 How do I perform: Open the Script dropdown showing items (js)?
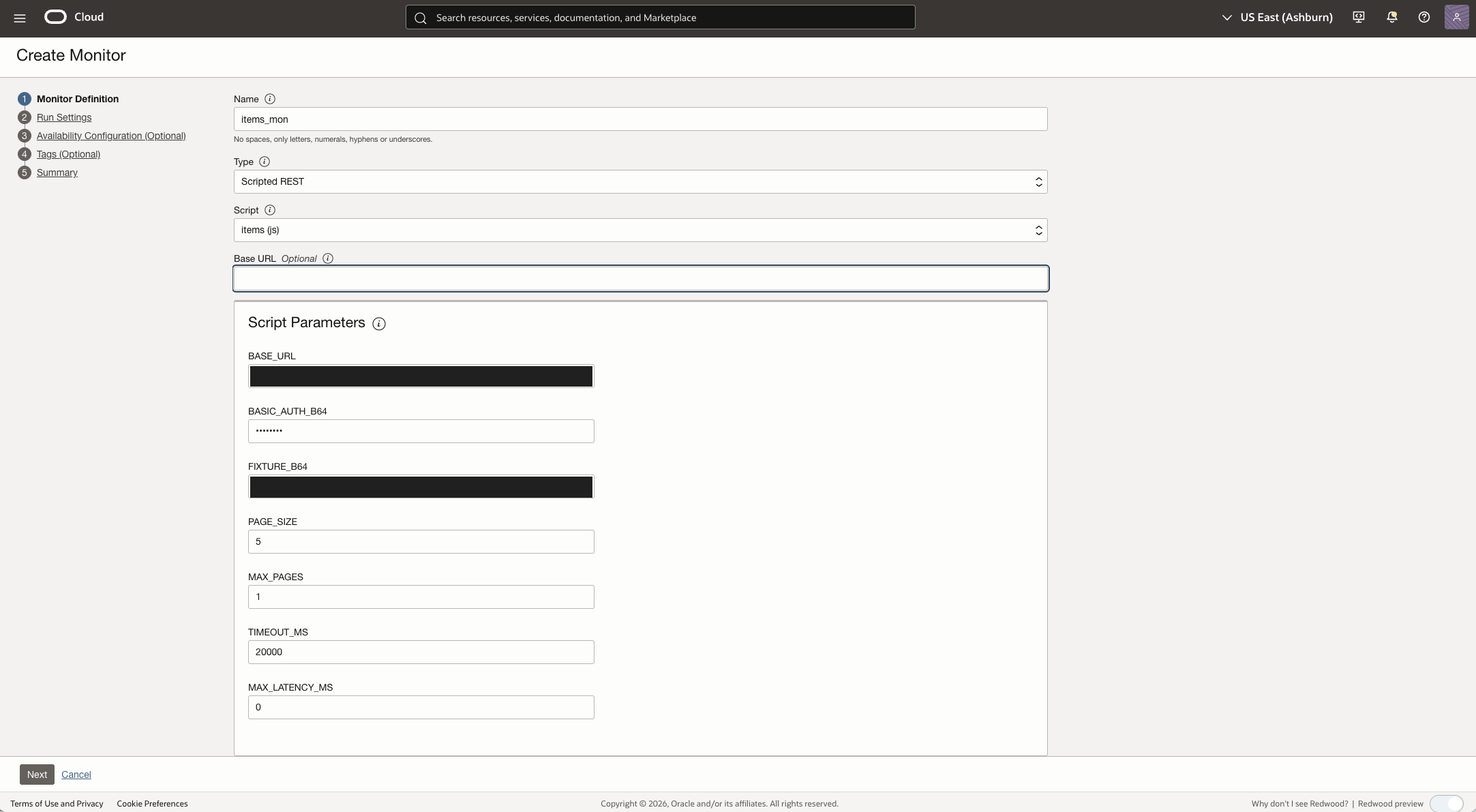click(640, 230)
